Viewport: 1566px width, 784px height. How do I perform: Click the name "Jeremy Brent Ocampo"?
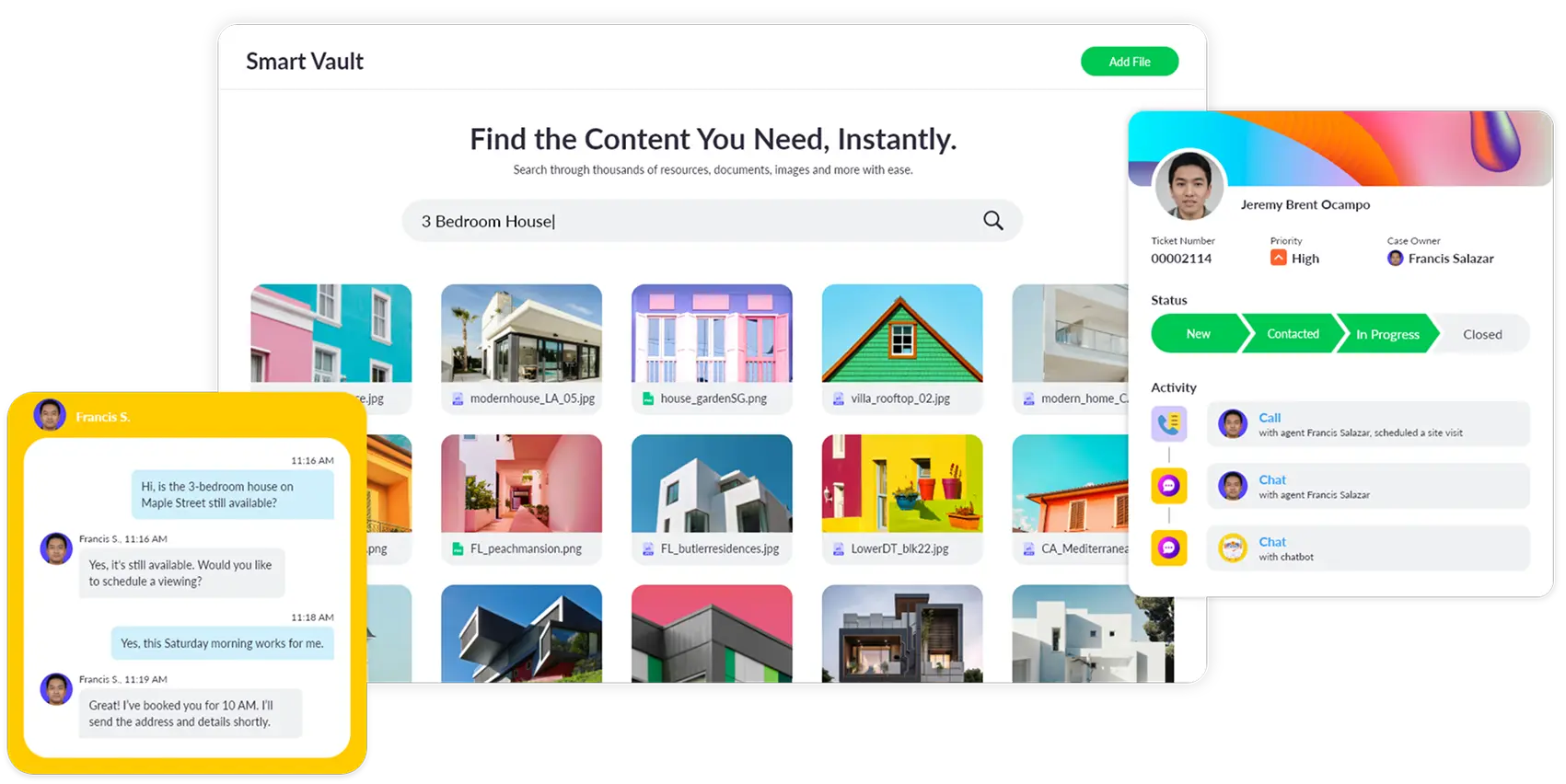pyautogui.click(x=1305, y=204)
